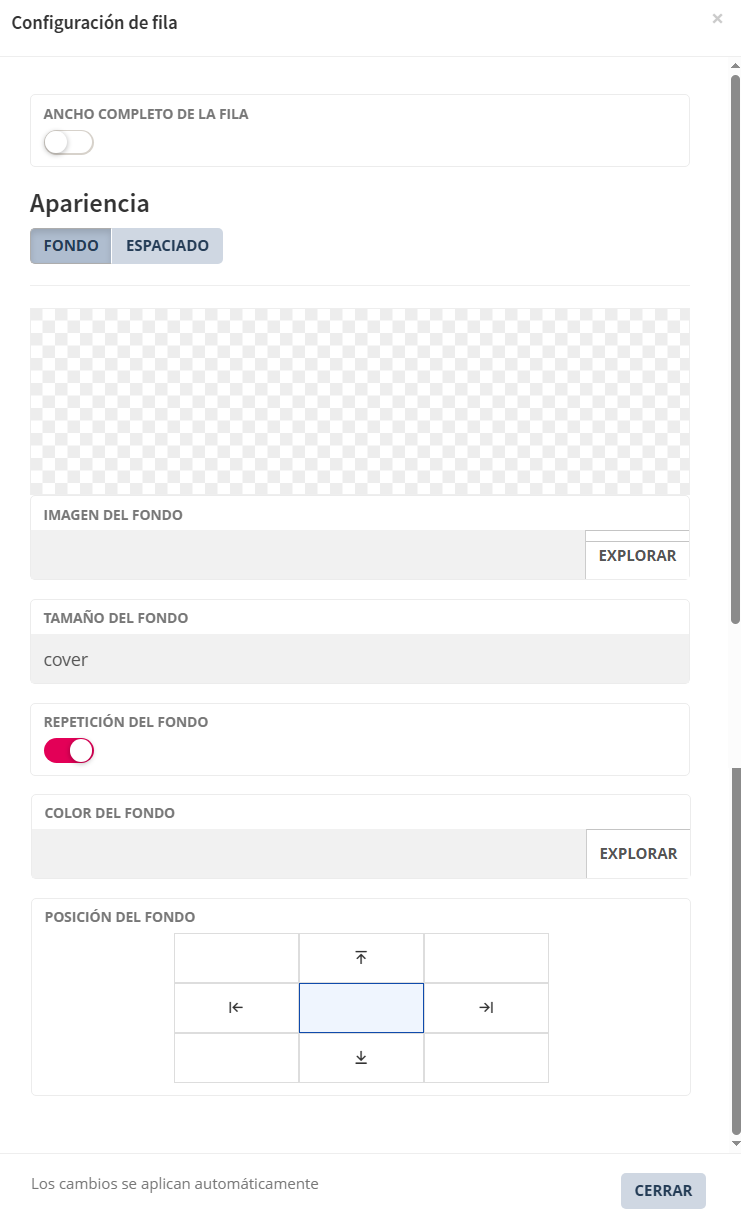
Task: Click the Color del fondo field
Action: [308, 854]
